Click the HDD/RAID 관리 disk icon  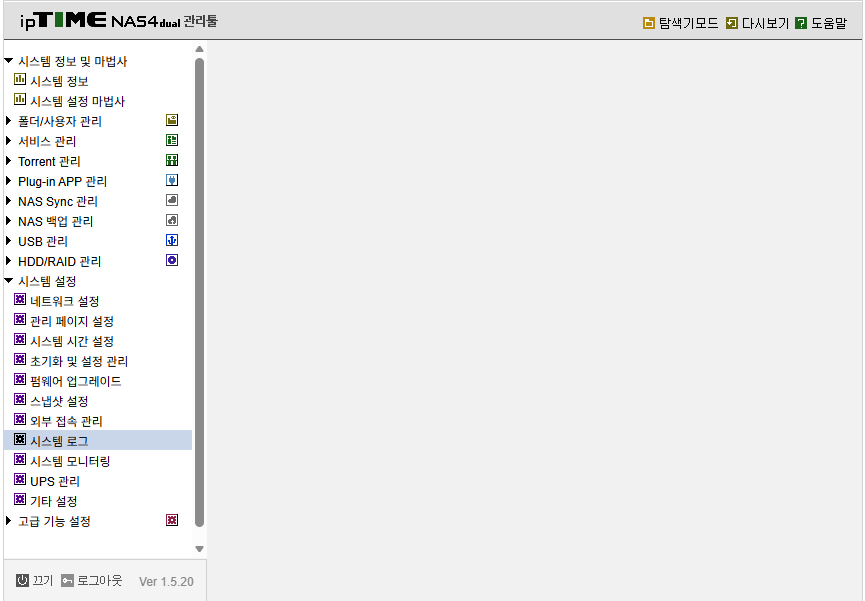pos(172,260)
